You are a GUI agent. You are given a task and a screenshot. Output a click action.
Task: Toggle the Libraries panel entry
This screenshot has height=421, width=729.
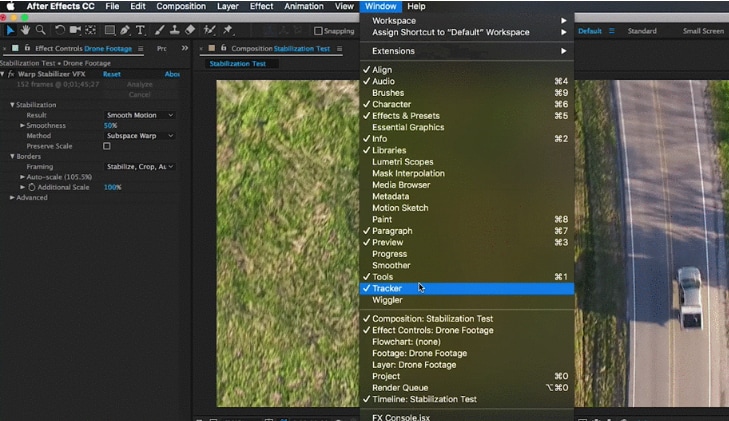tap(467, 150)
